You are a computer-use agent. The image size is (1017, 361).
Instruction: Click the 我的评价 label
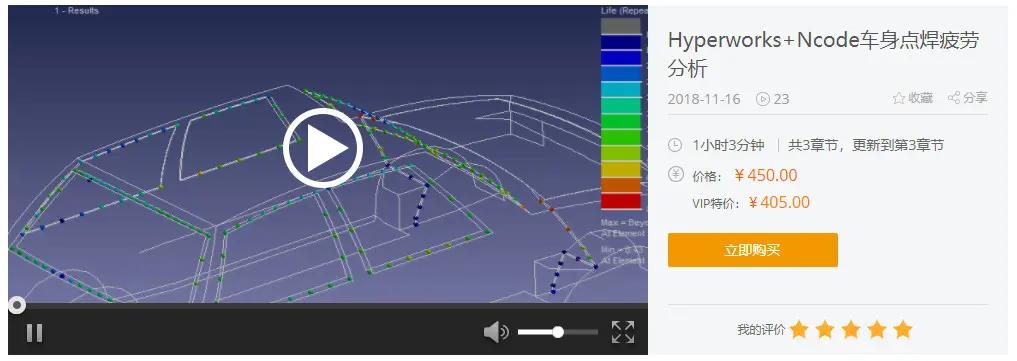[x=761, y=330]
